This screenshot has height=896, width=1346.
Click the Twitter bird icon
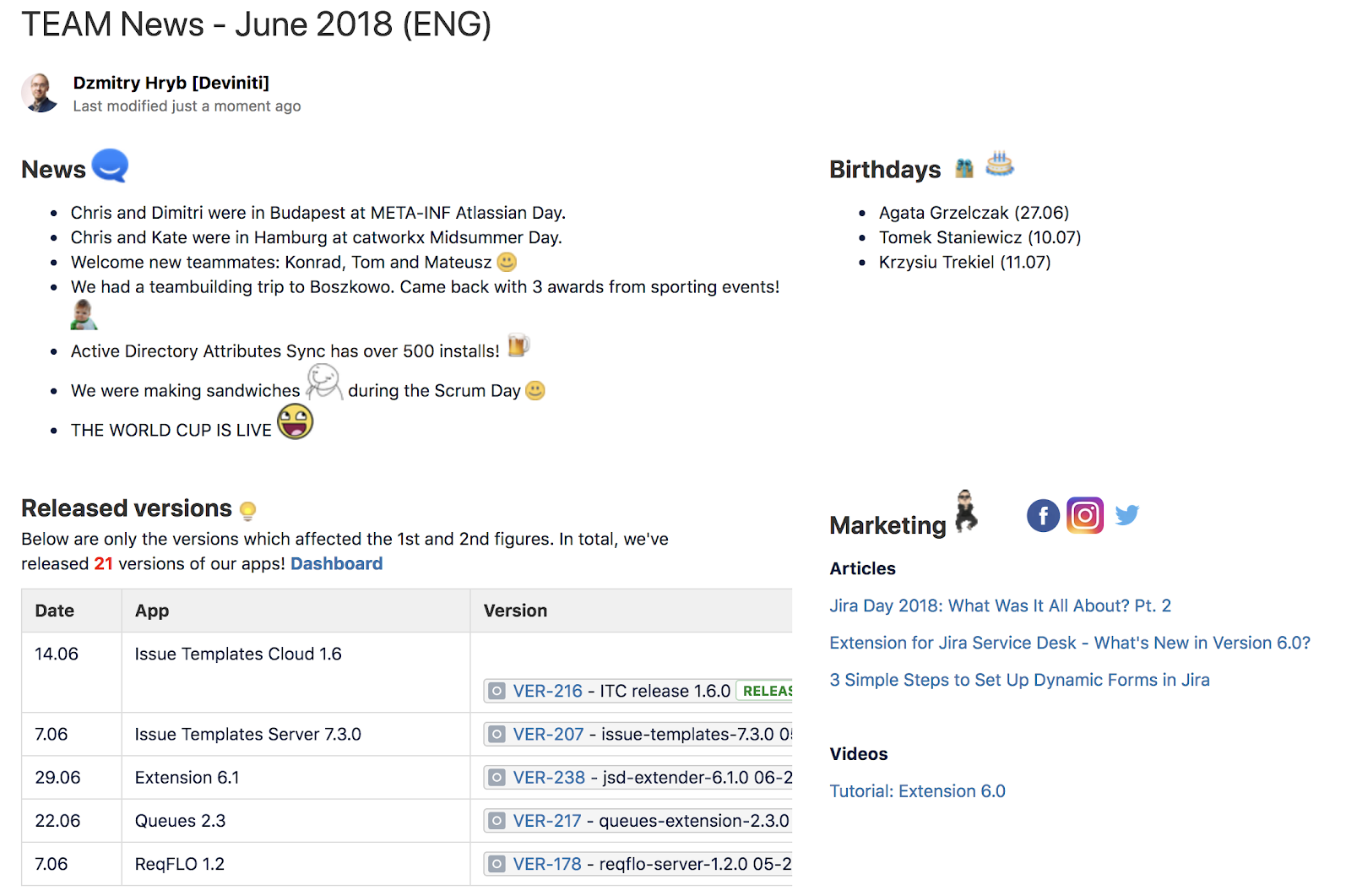point(1127,514)
